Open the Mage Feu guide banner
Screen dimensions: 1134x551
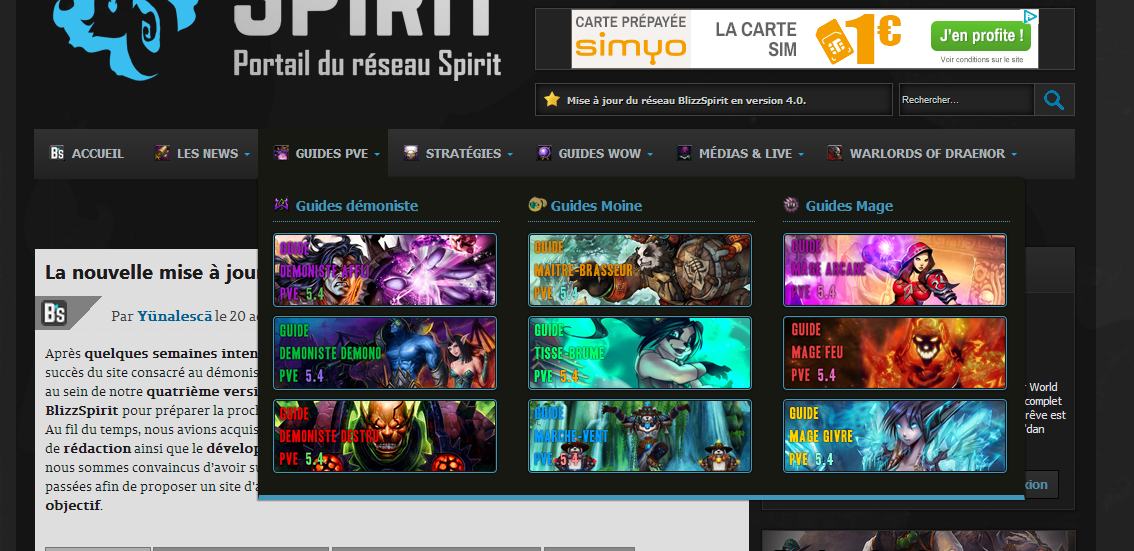[x=894, y=353]
